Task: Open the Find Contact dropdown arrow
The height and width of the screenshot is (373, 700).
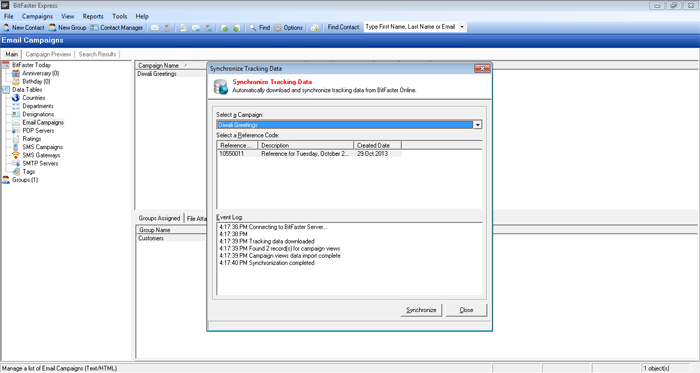Action: click(x=462, y=27)
